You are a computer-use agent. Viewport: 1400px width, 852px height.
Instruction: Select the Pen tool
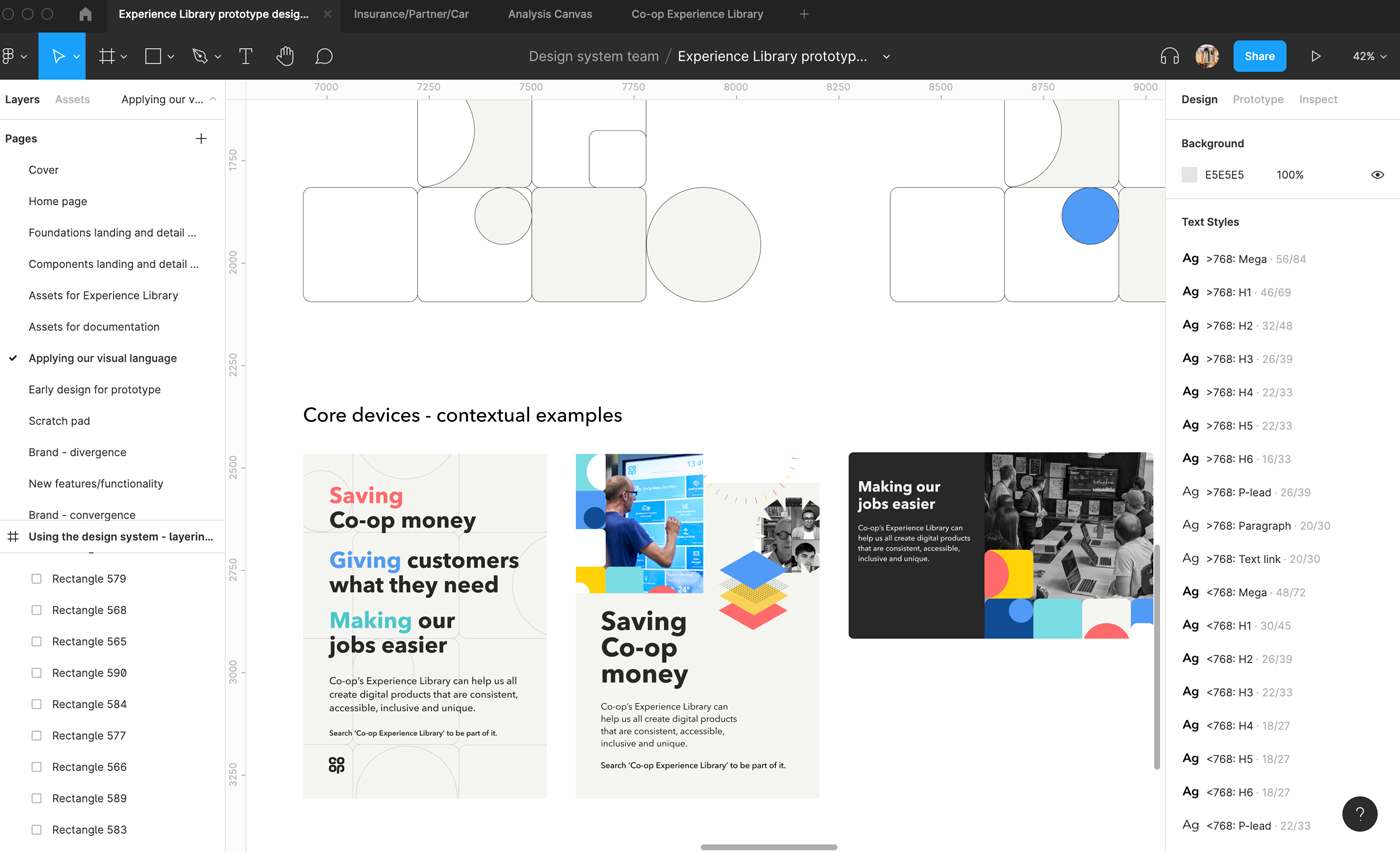coord(200,56)
